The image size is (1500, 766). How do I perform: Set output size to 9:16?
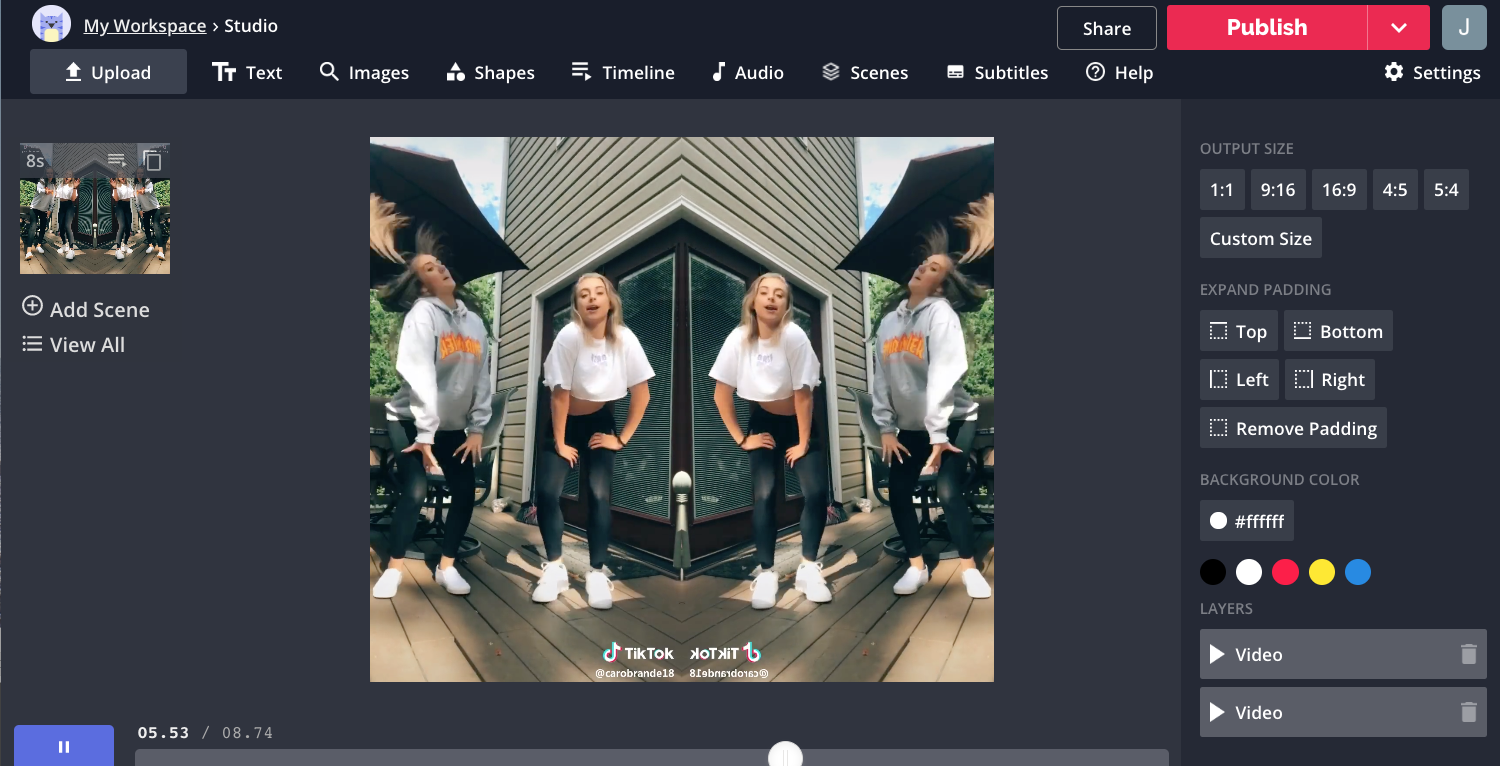tap(1278, 190)
